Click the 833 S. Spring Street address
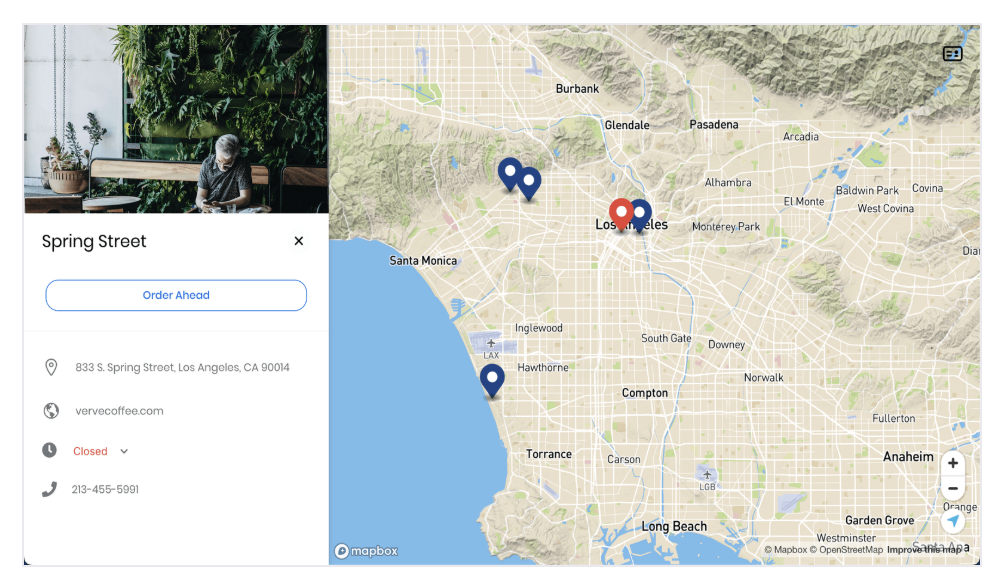This screenshot has height=586, width=998. [182, 368]
